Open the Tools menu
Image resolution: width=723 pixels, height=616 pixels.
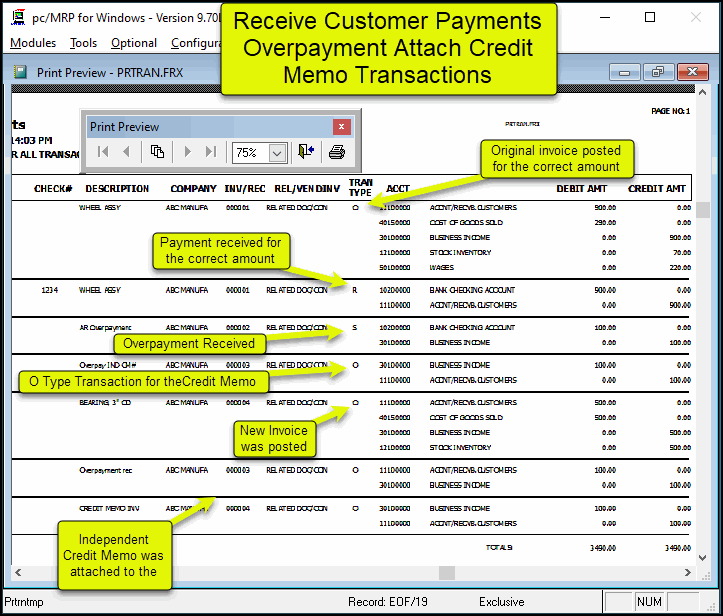click(84, 43)
